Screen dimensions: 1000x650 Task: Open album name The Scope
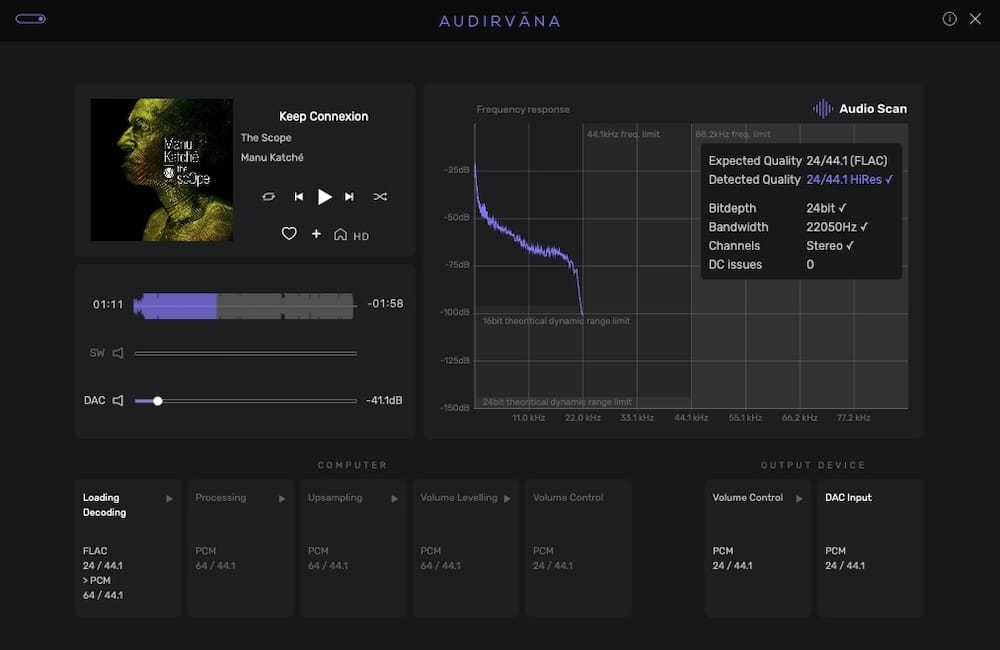(266, 137)
